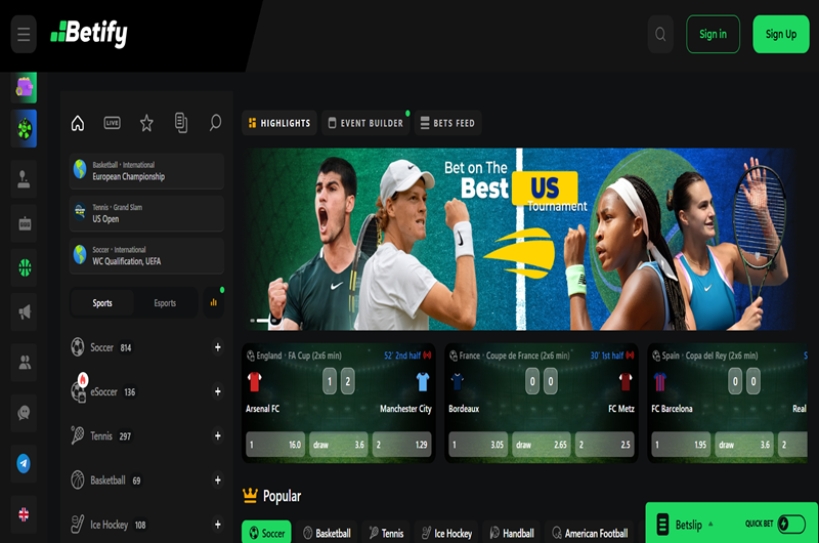819x543 pixels.
Task: Bet on Manchester City win at 1.29
Action: click(402, 444)
